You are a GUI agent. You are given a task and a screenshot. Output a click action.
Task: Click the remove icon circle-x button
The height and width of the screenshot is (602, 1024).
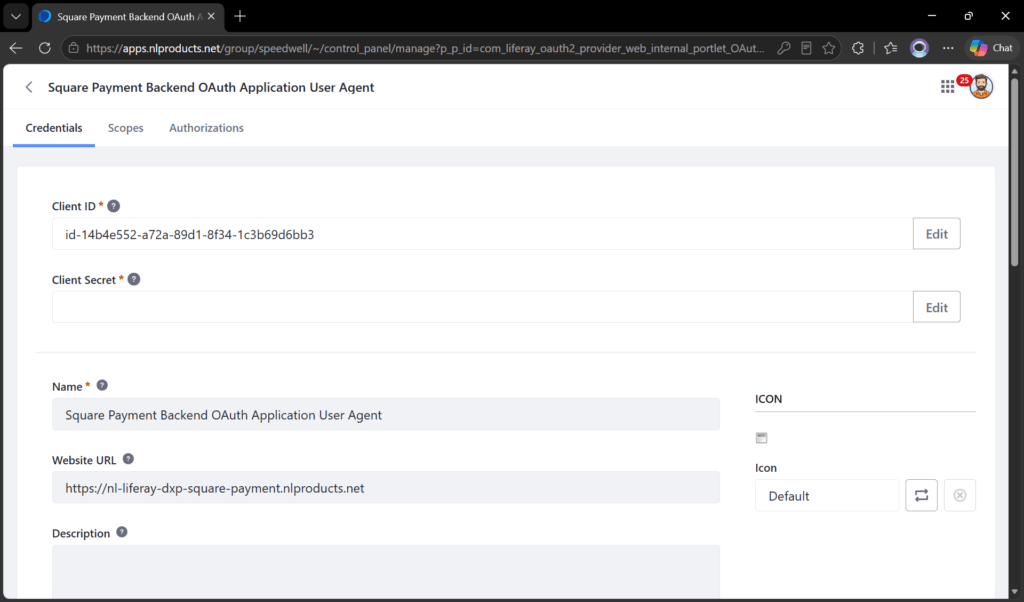pyautogui.click(x=959, y=496)
